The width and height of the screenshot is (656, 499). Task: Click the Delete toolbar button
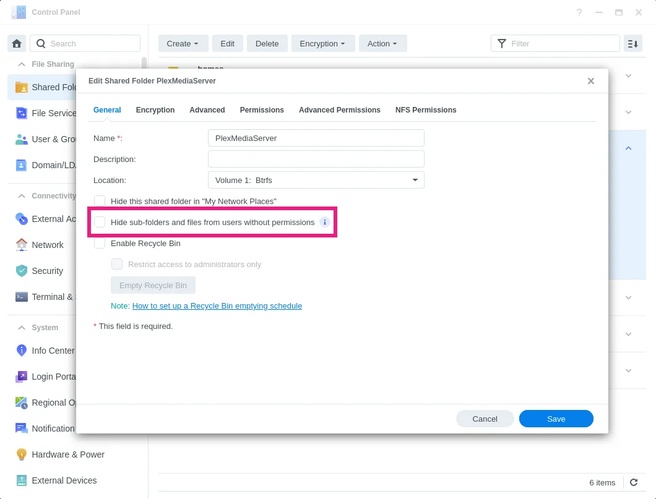coord(267,44)
